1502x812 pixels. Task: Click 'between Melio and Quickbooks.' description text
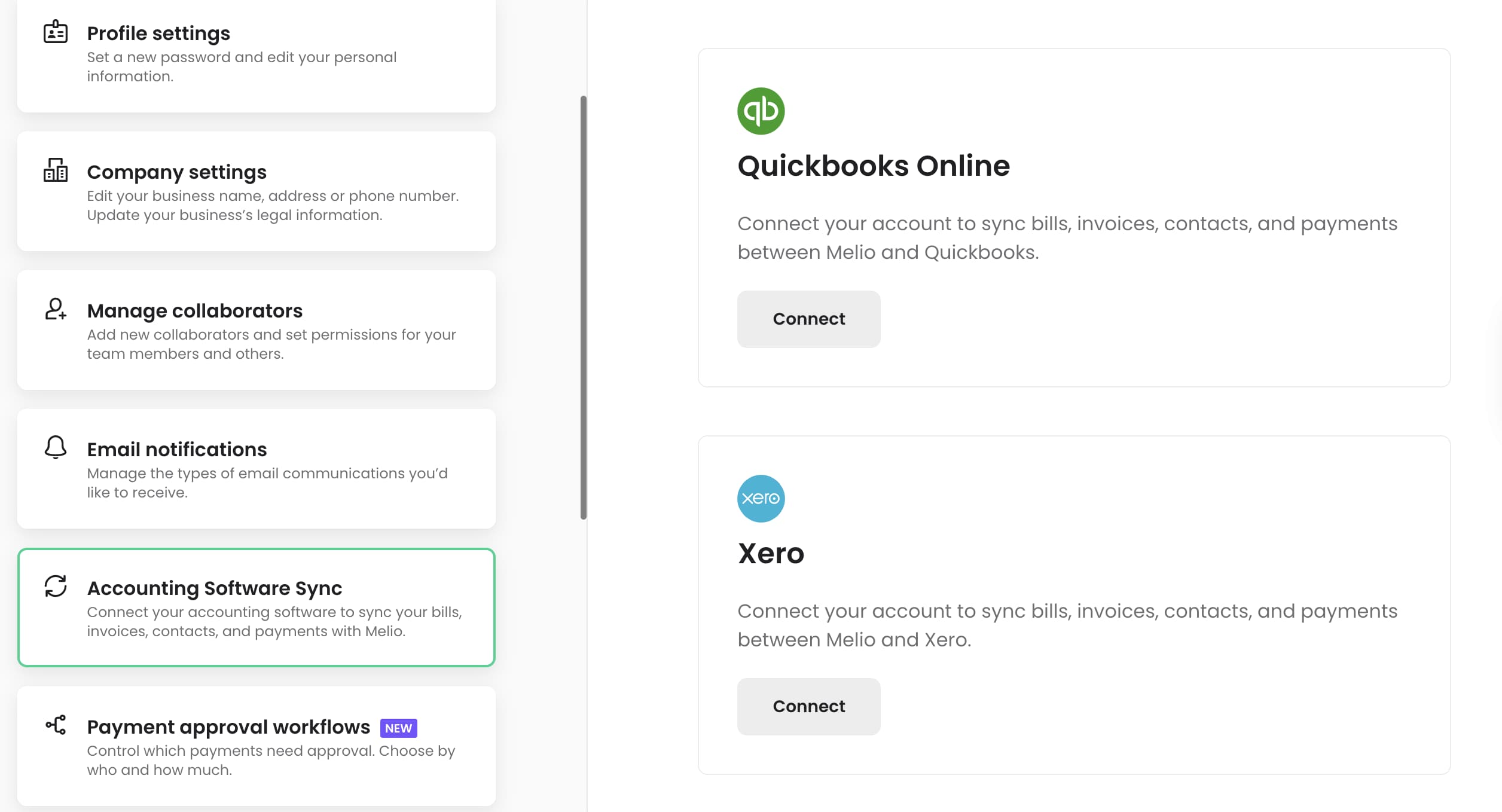point(888,252)
